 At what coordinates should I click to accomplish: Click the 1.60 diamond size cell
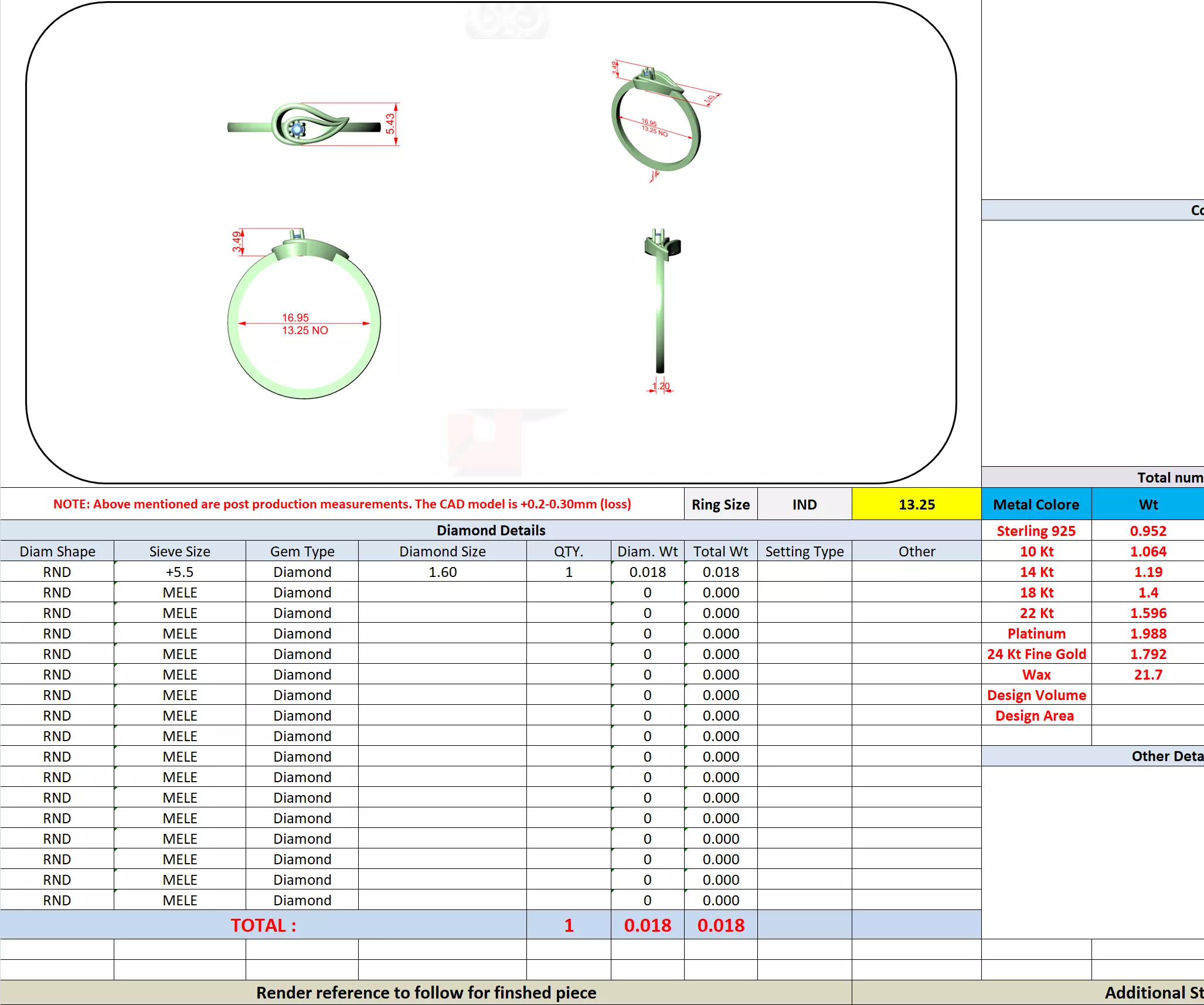click(442, 572)
